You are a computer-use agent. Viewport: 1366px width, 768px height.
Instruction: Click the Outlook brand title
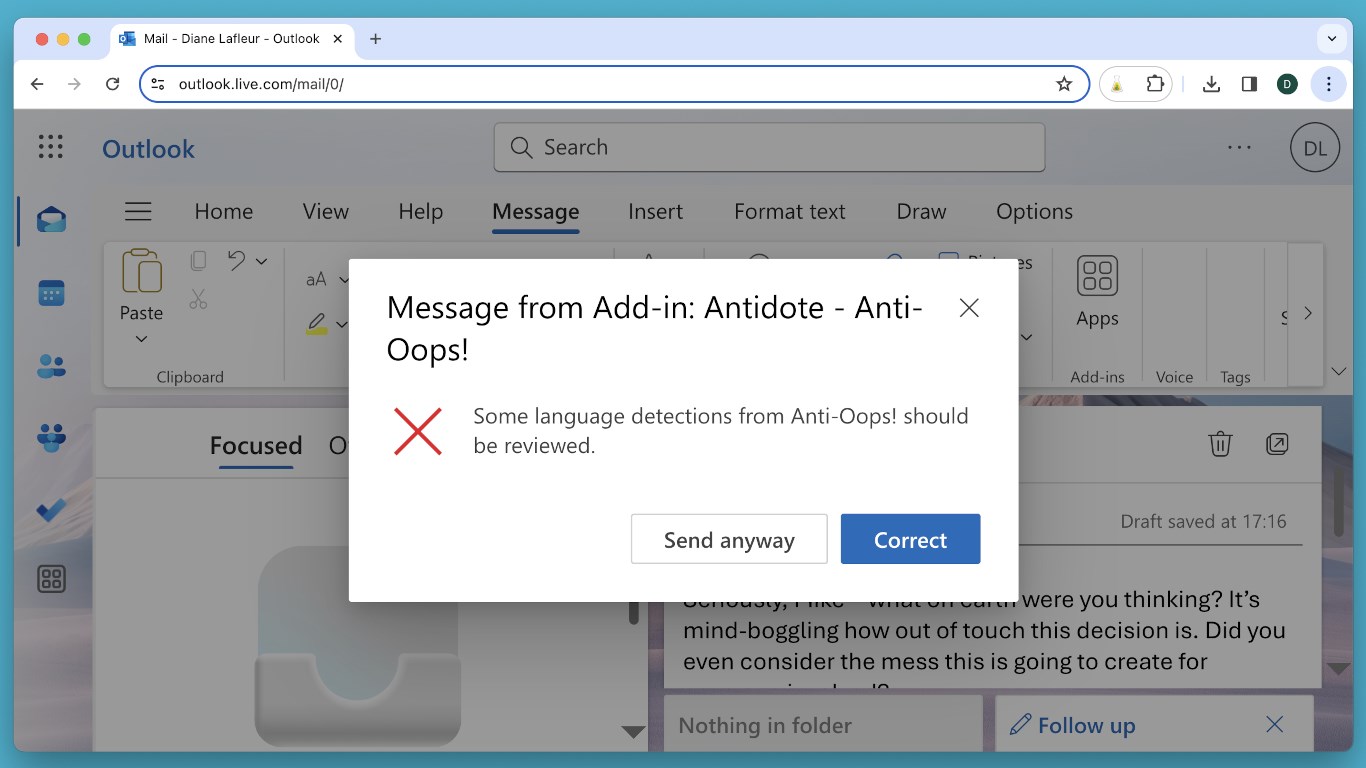click(148, 148)
